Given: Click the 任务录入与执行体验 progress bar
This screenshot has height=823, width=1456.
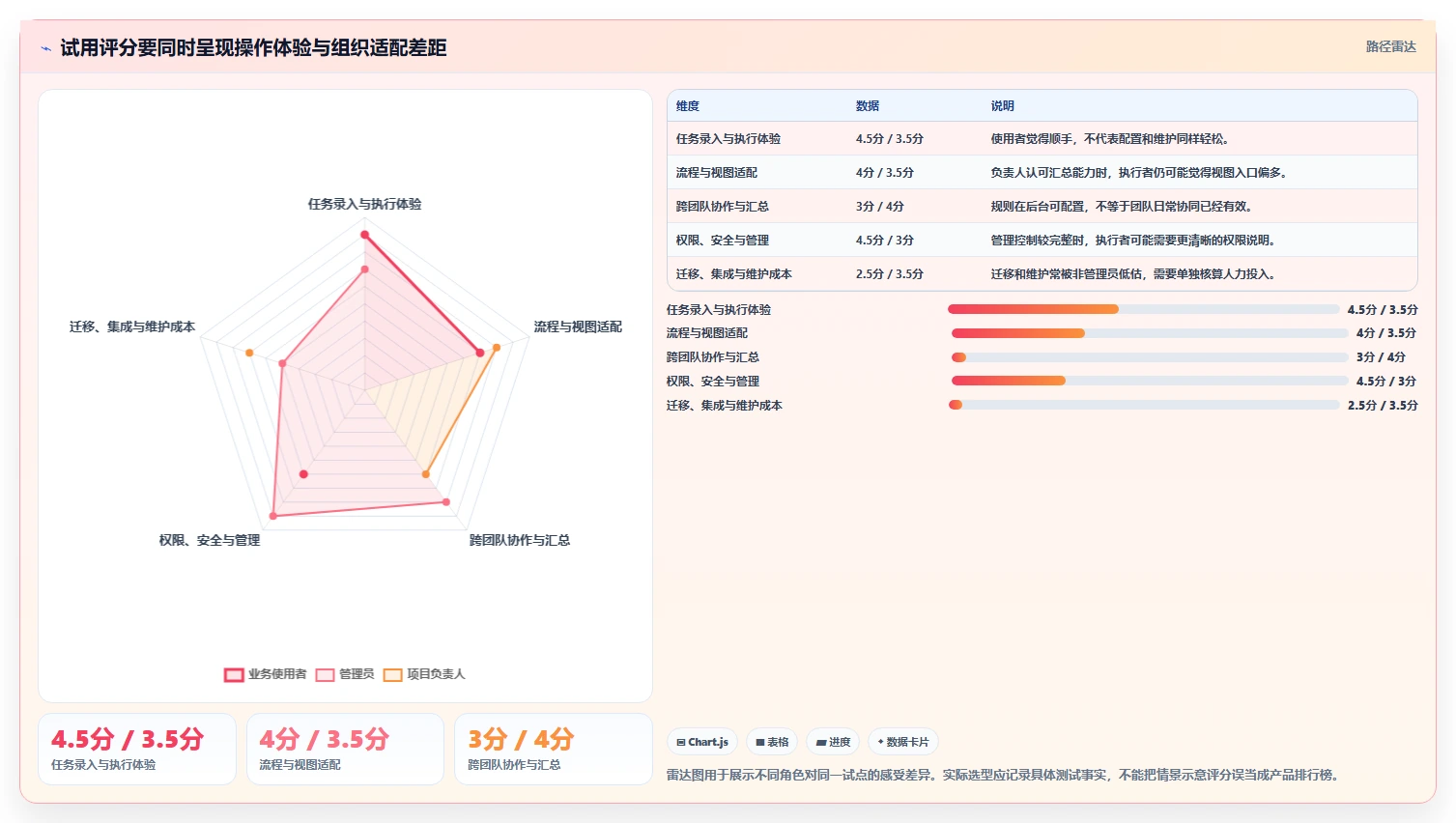Looking at the screenshot, I should coord(1143,309).
